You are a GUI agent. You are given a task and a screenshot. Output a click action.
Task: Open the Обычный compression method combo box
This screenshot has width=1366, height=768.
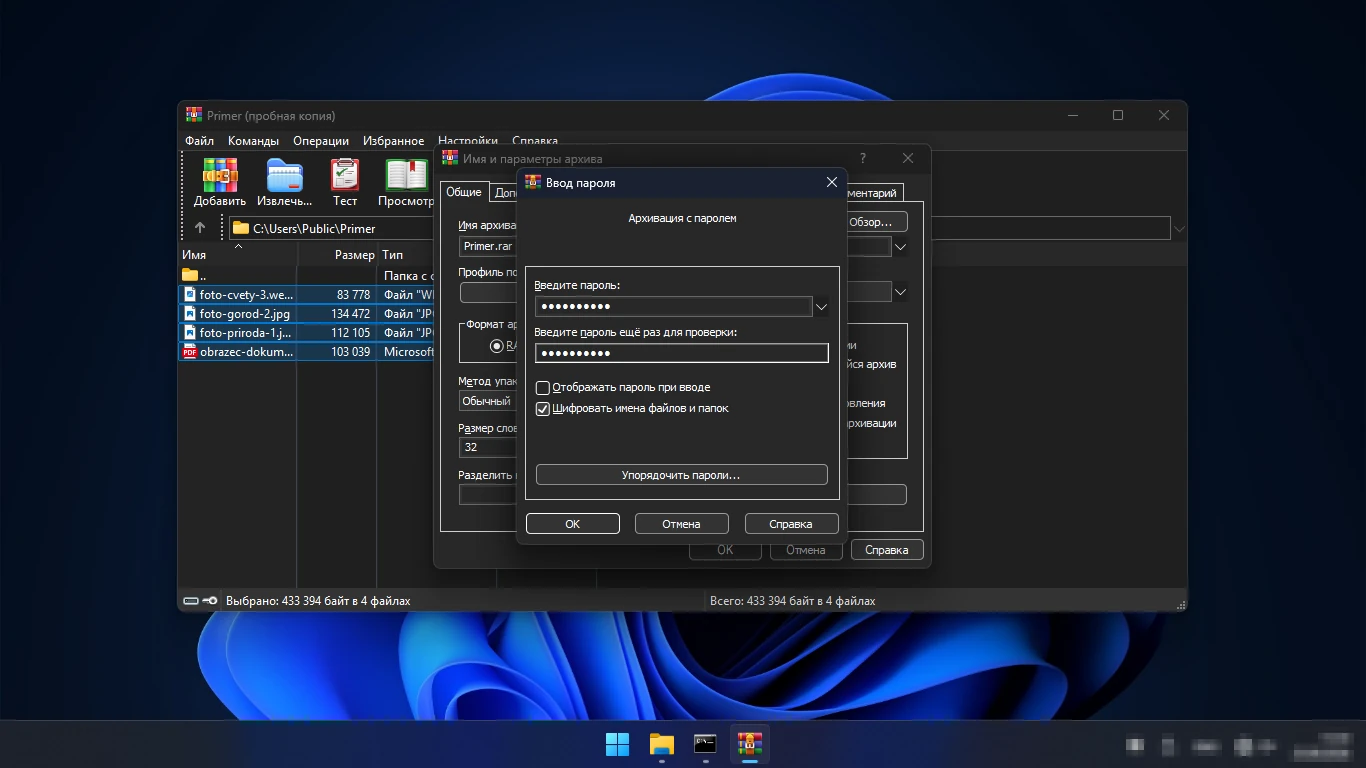tap(488, 401)
